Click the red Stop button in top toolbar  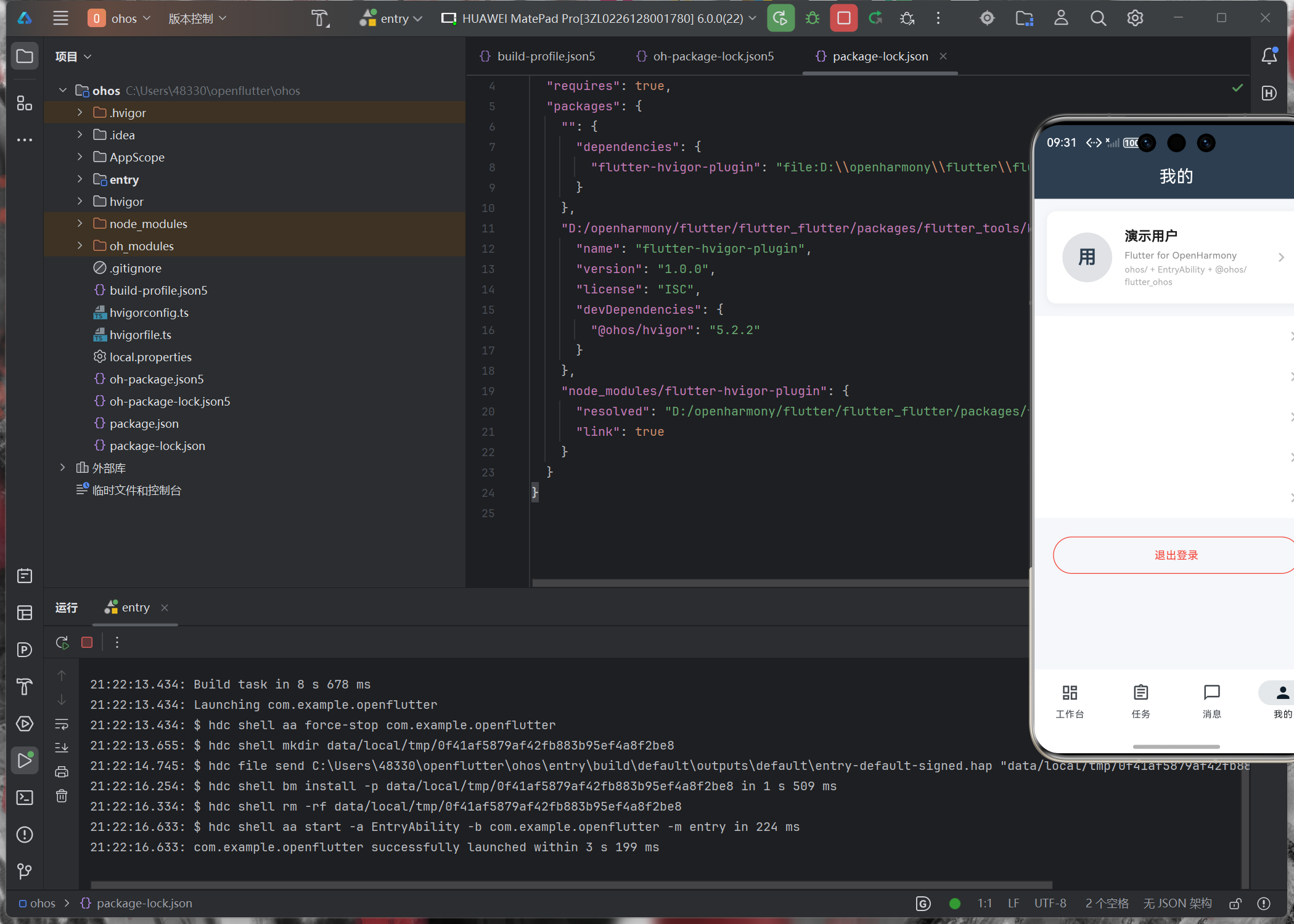click(x=843, y=18)
